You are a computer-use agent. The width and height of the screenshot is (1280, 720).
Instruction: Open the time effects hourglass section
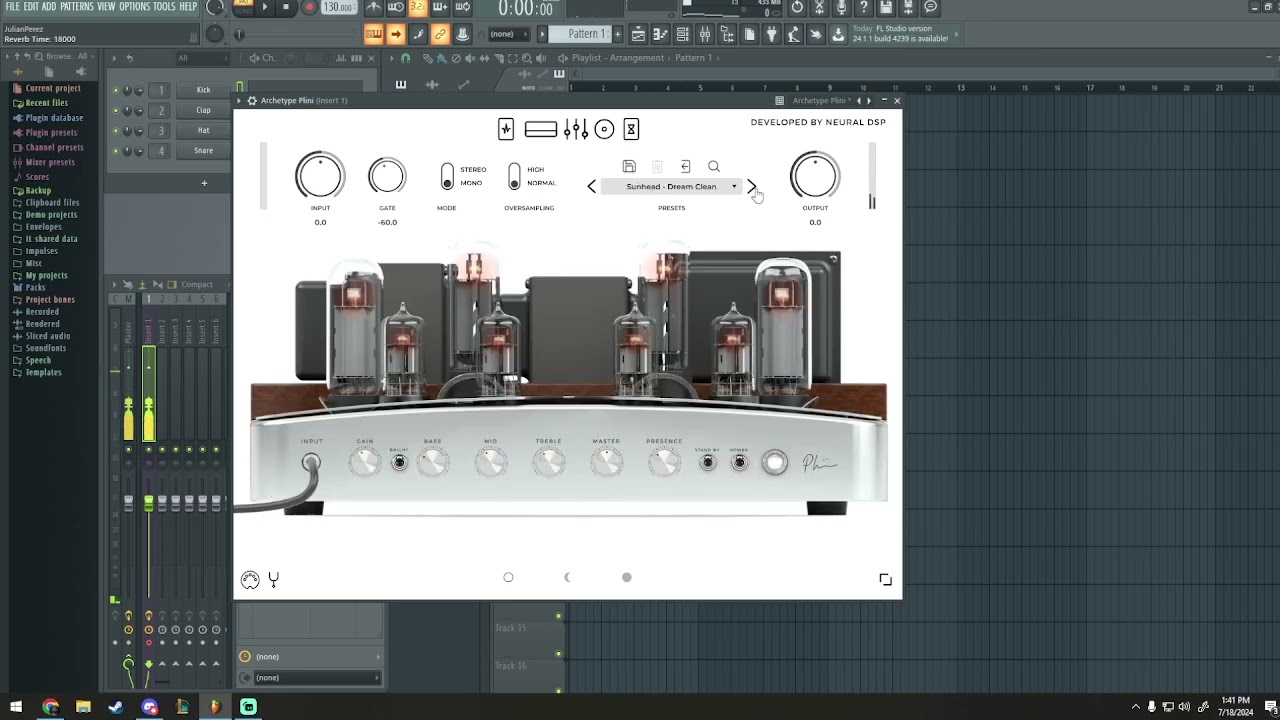[x=631, y=129]
